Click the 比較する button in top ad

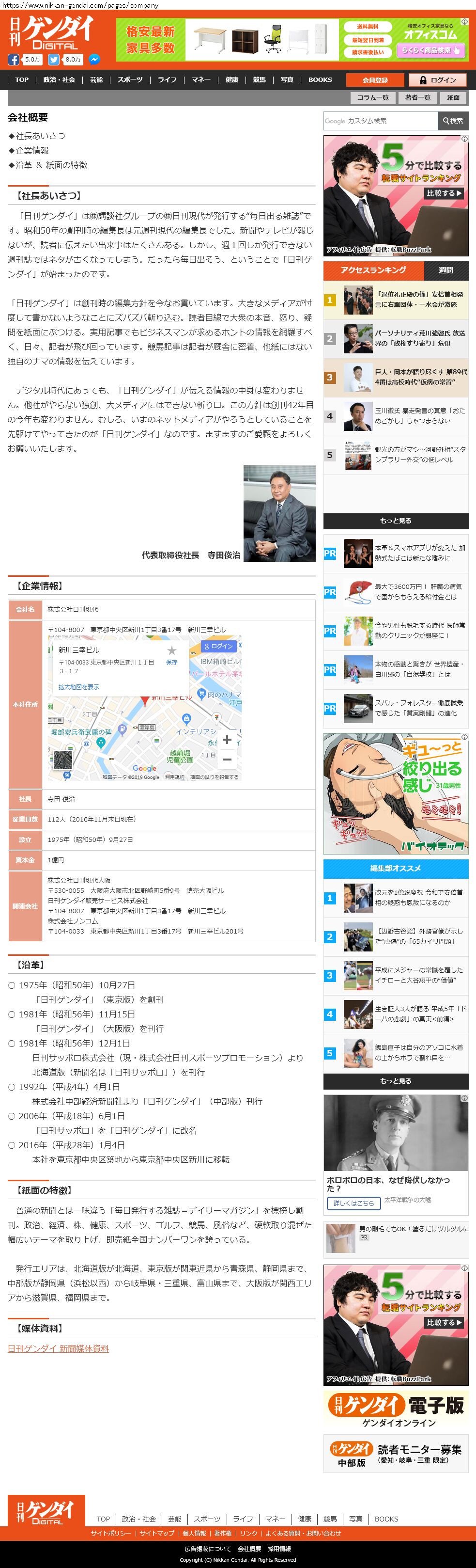(x=445, y=193)
